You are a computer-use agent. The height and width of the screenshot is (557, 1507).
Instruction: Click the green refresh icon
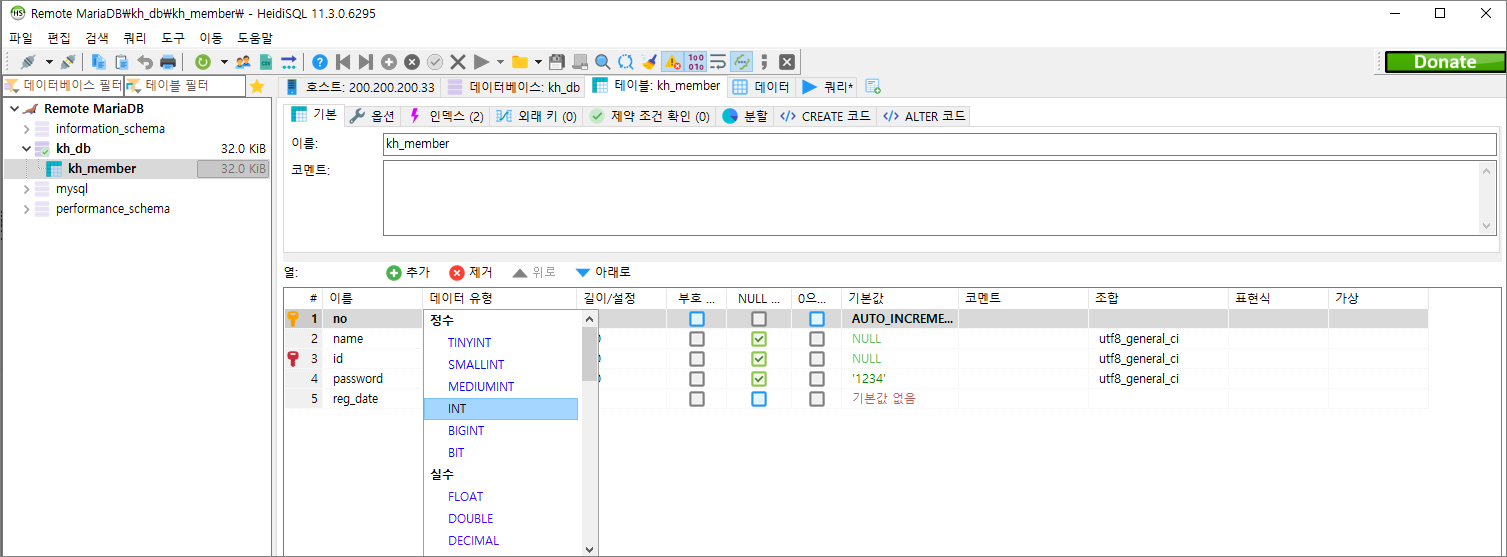203,61
